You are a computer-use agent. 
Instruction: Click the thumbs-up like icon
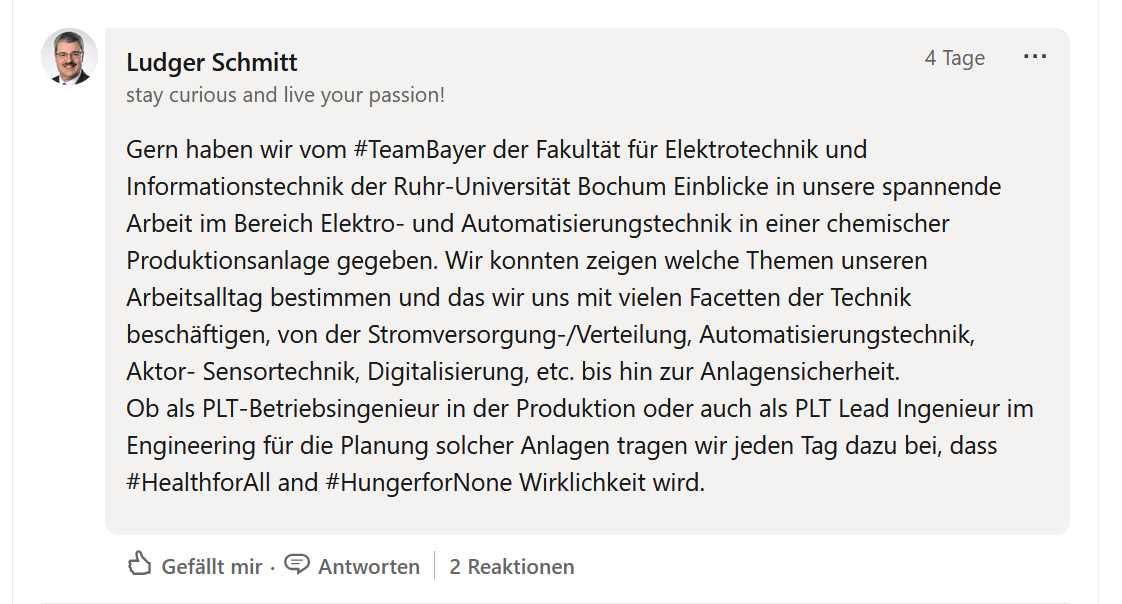coord(140,564)
